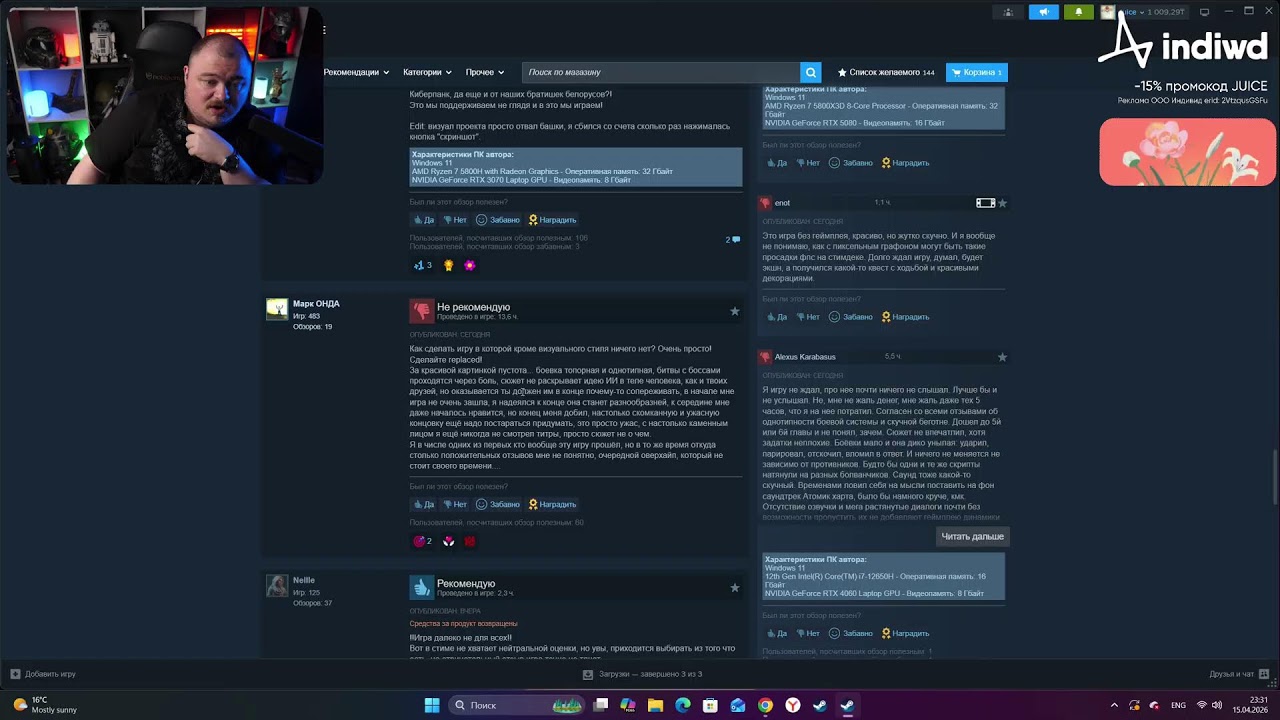
Task: Expand the Категории dropdown
Action: point(427,72)
